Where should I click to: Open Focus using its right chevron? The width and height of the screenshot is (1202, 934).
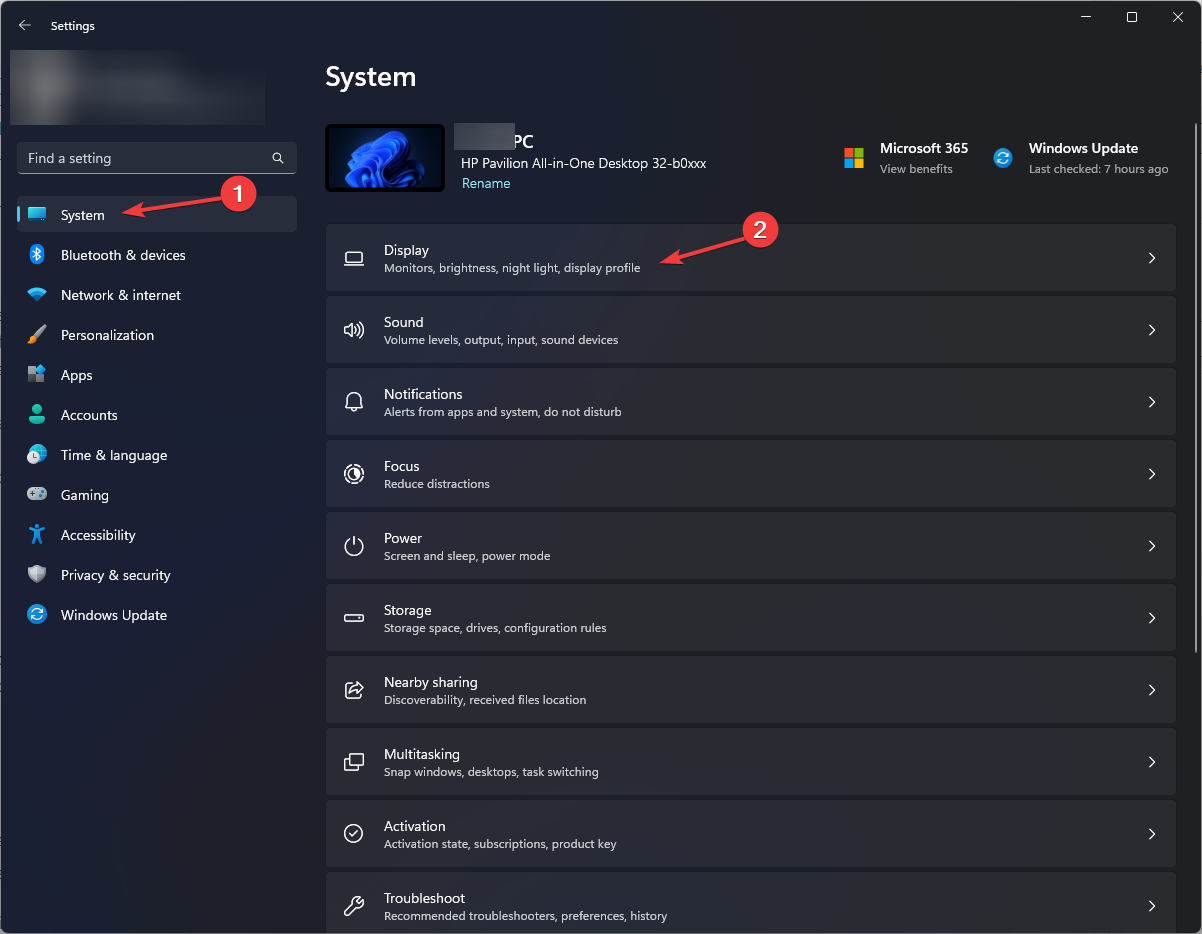pyautogui.click(x=1152, y=474)
